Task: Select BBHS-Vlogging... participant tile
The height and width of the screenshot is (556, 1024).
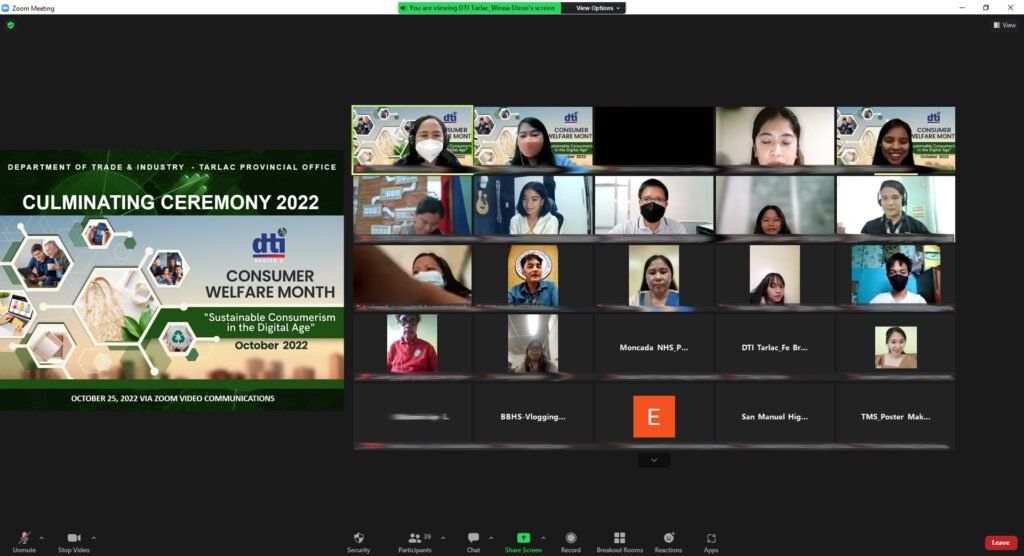Action: [x=533, y=416]
